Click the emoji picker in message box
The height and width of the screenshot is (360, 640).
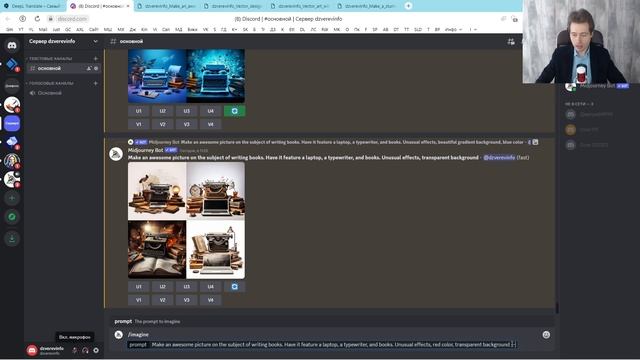tap(546, 335)
